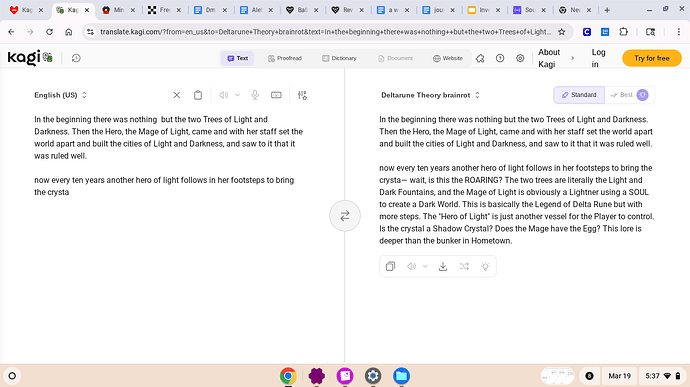Open blue C extension icon
The height and width of the screenshot is (387, 690).
(x=587, y=32)
